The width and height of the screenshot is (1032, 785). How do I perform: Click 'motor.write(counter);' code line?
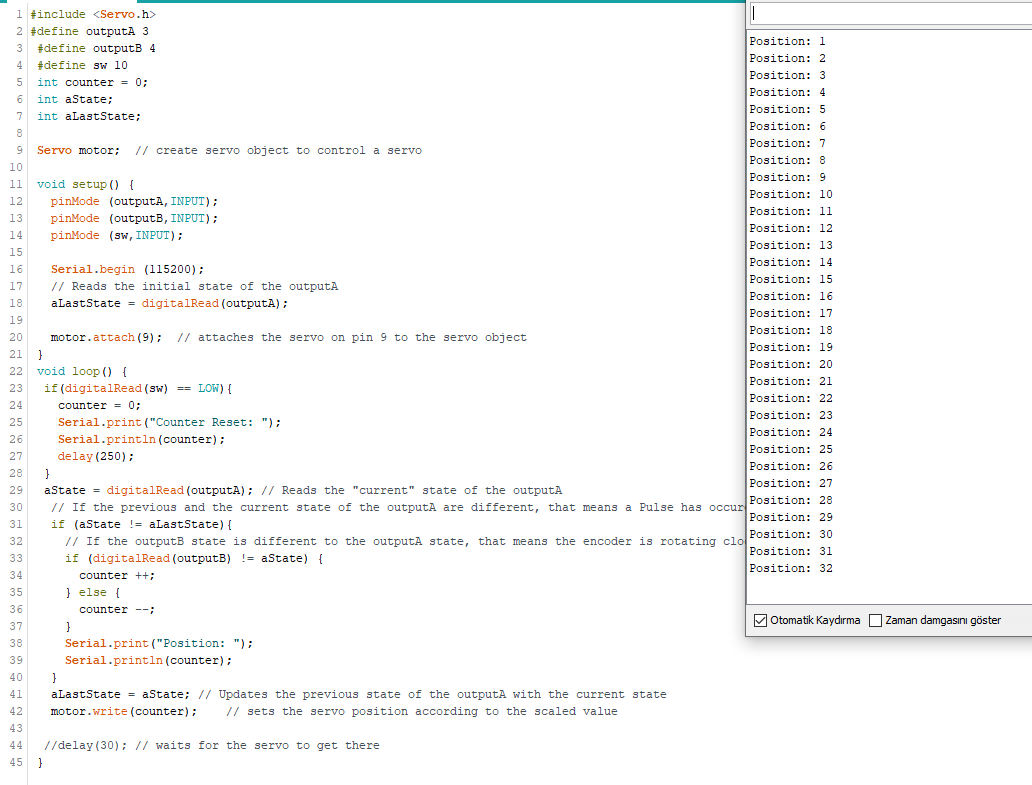(x=124, y=712)
